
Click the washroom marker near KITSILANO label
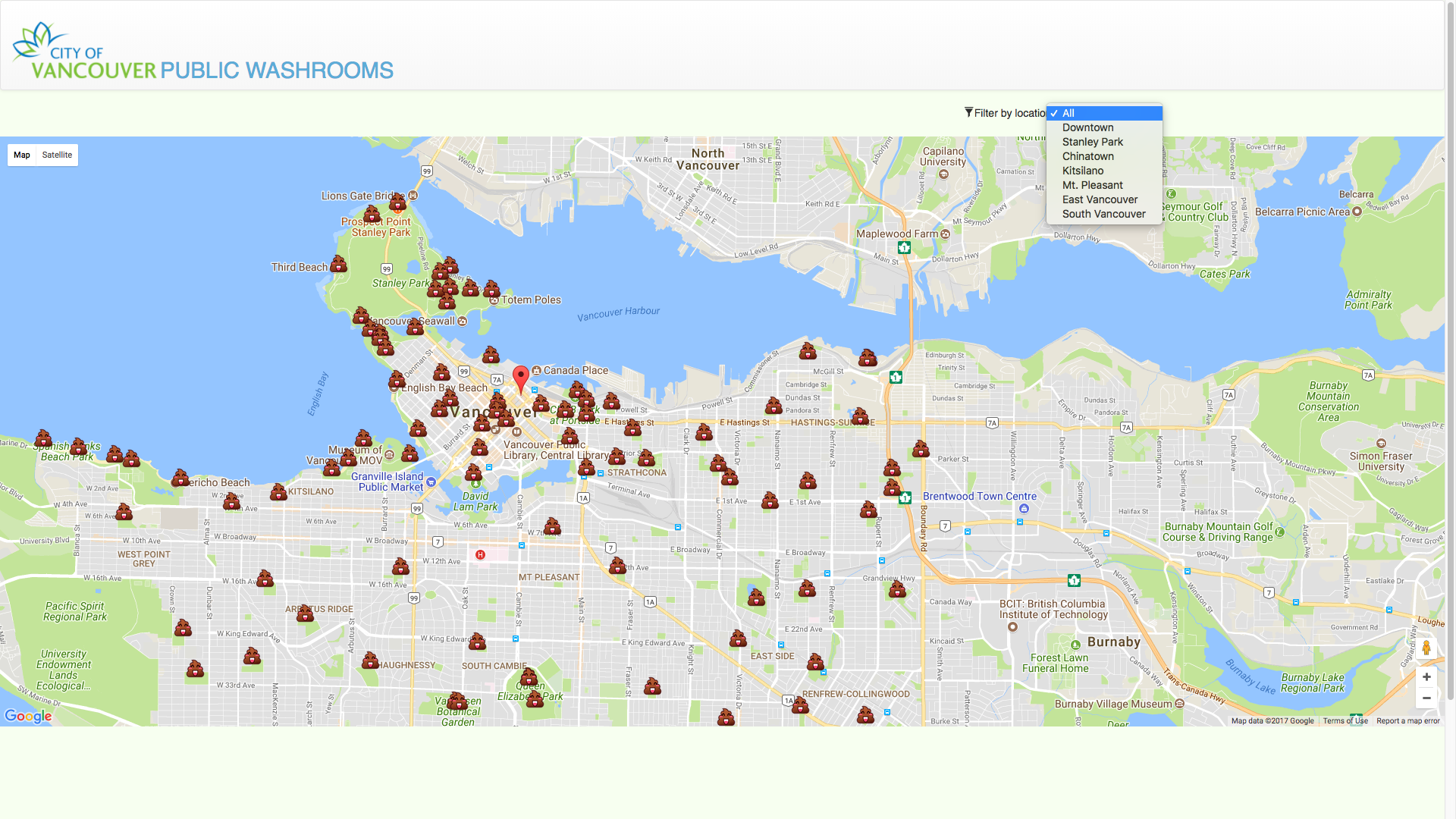point(278,492)
